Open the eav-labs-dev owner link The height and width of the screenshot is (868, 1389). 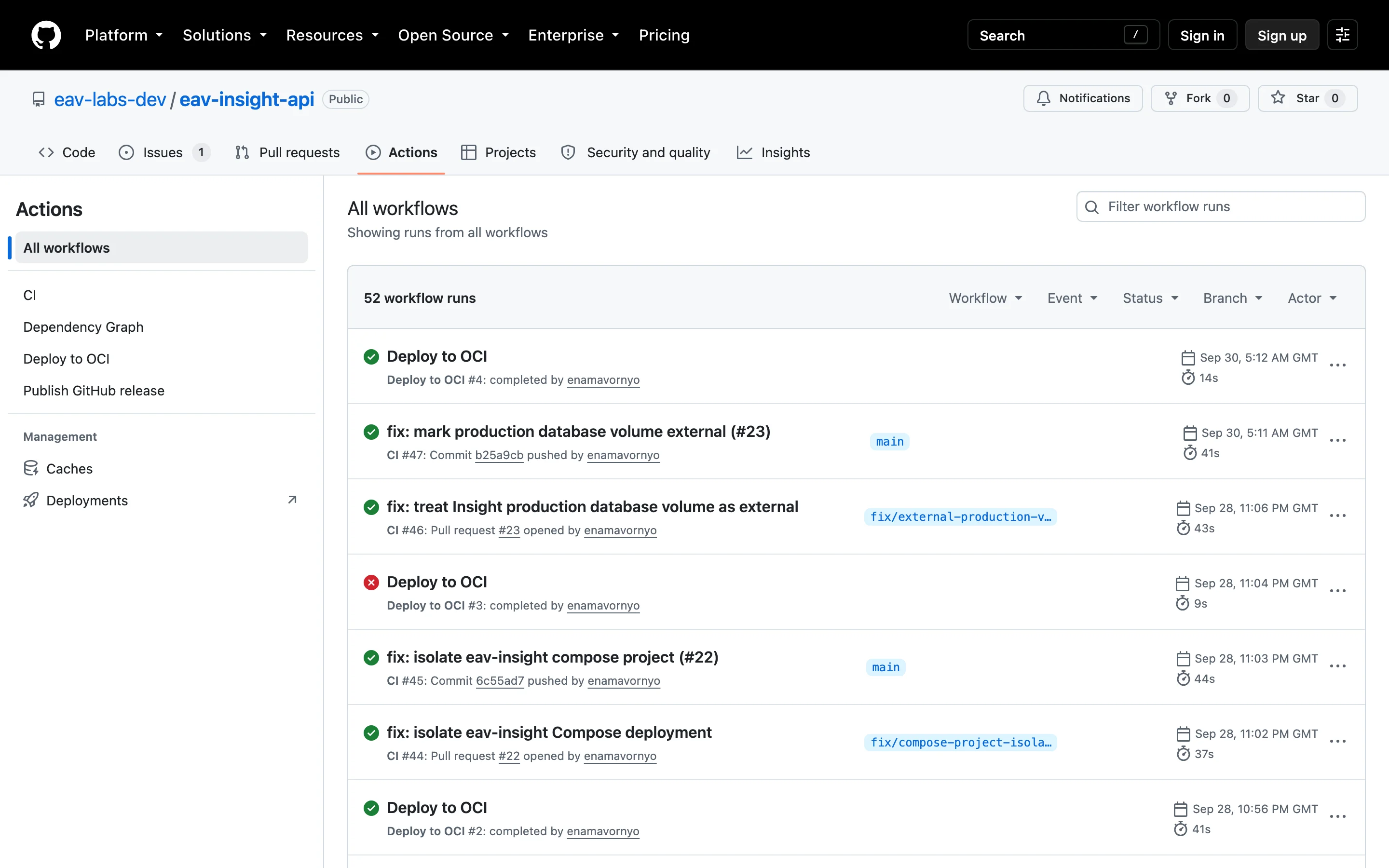tap(109, 99)
